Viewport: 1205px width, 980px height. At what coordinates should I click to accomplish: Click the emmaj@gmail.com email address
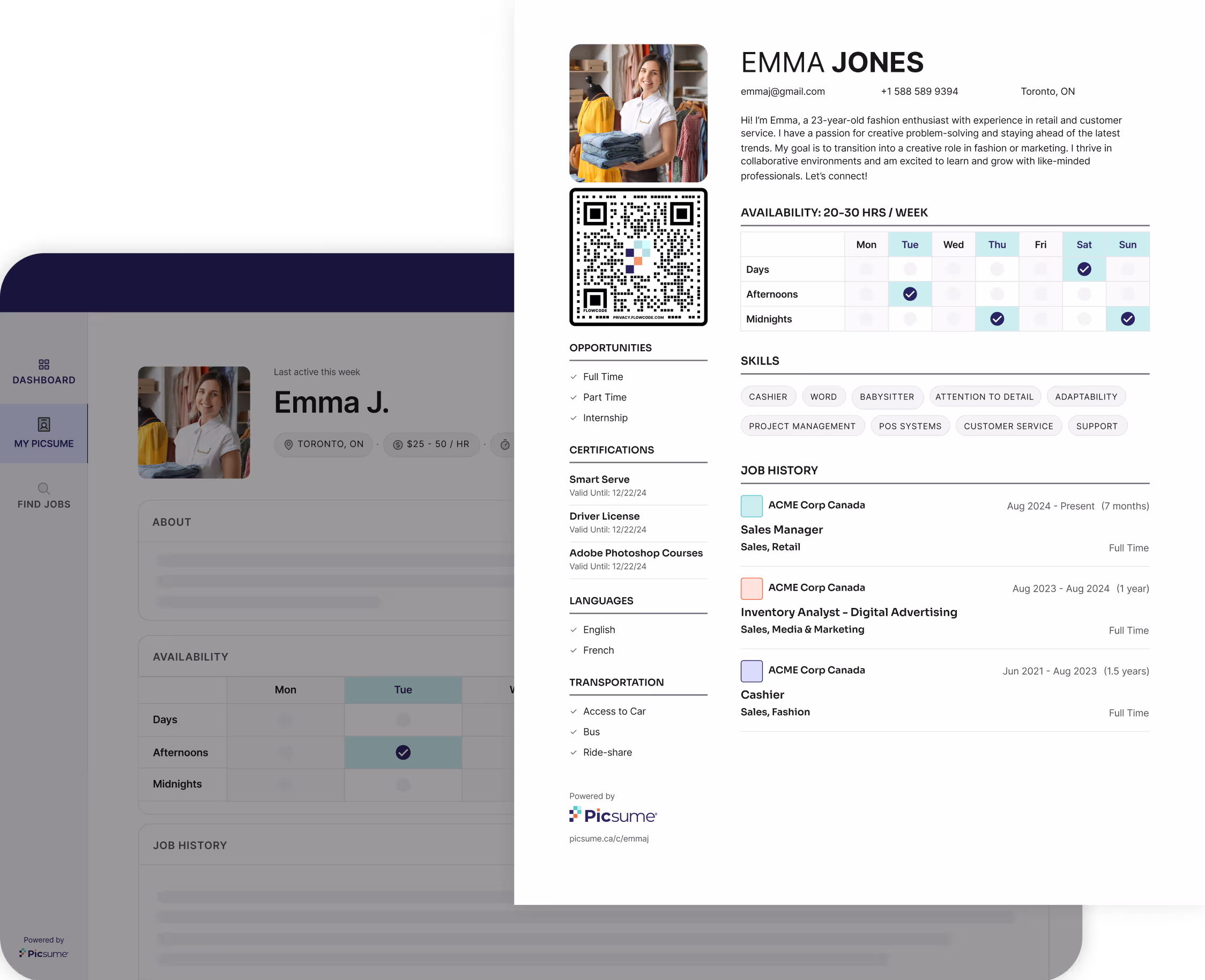[782, 92]
